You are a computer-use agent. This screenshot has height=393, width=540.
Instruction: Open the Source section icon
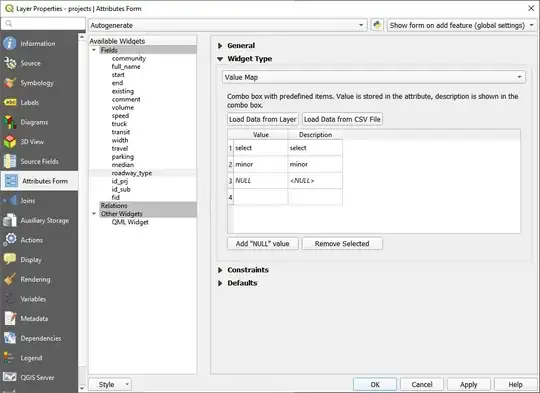[10, 63]
